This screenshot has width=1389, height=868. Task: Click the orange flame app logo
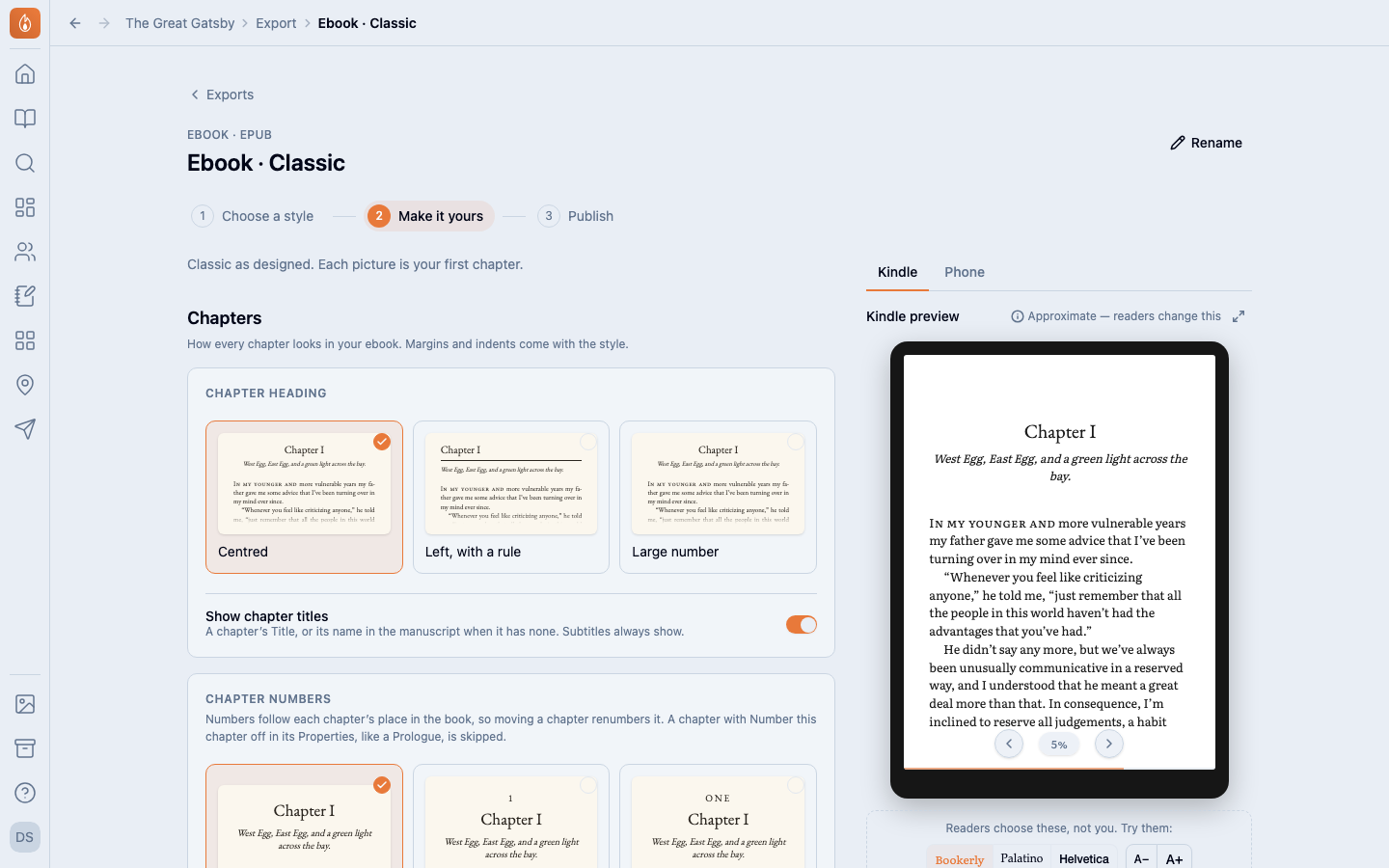pyautogui.click(x=25, y=23)
